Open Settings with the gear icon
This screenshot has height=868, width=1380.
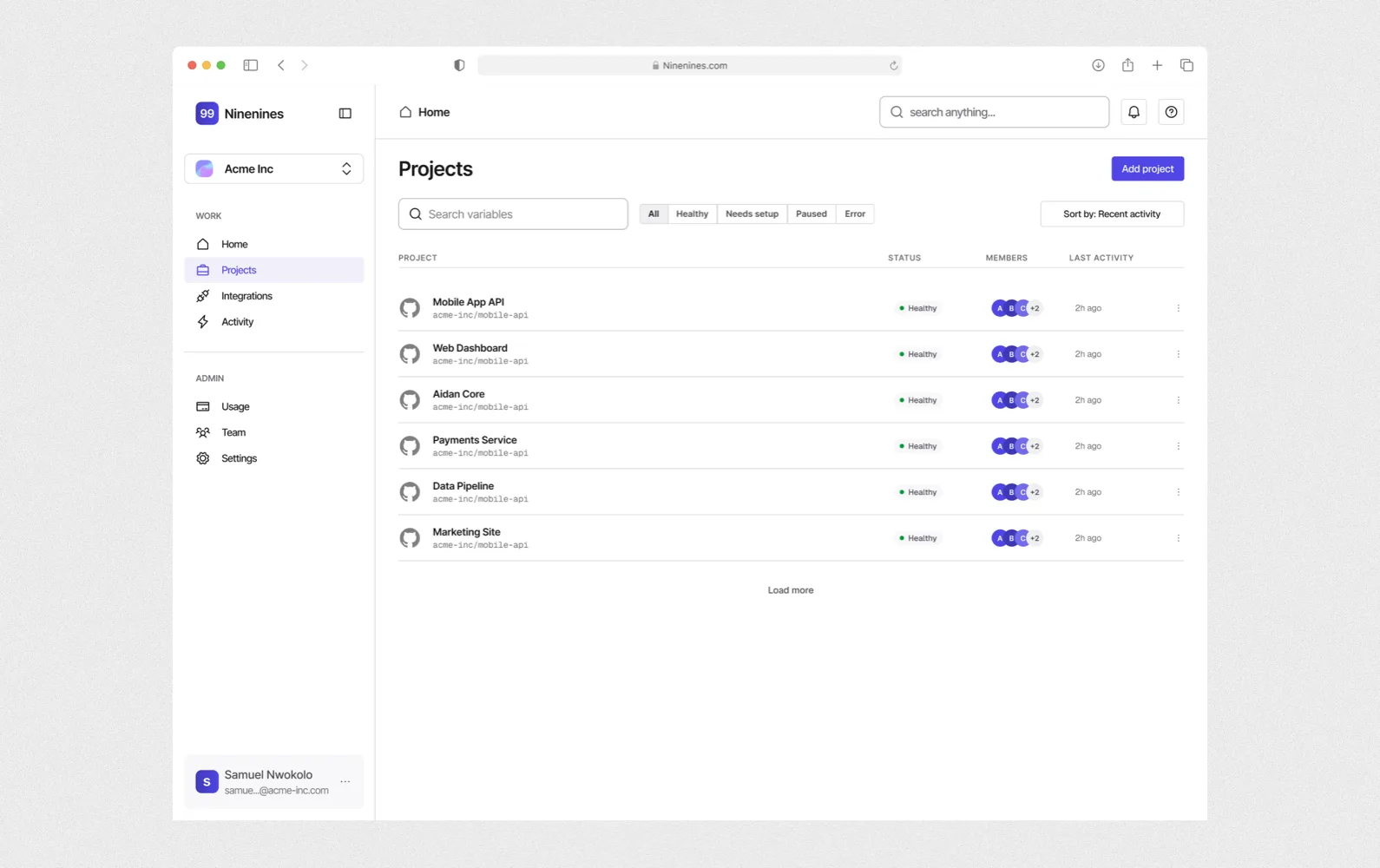coord(203,458)
